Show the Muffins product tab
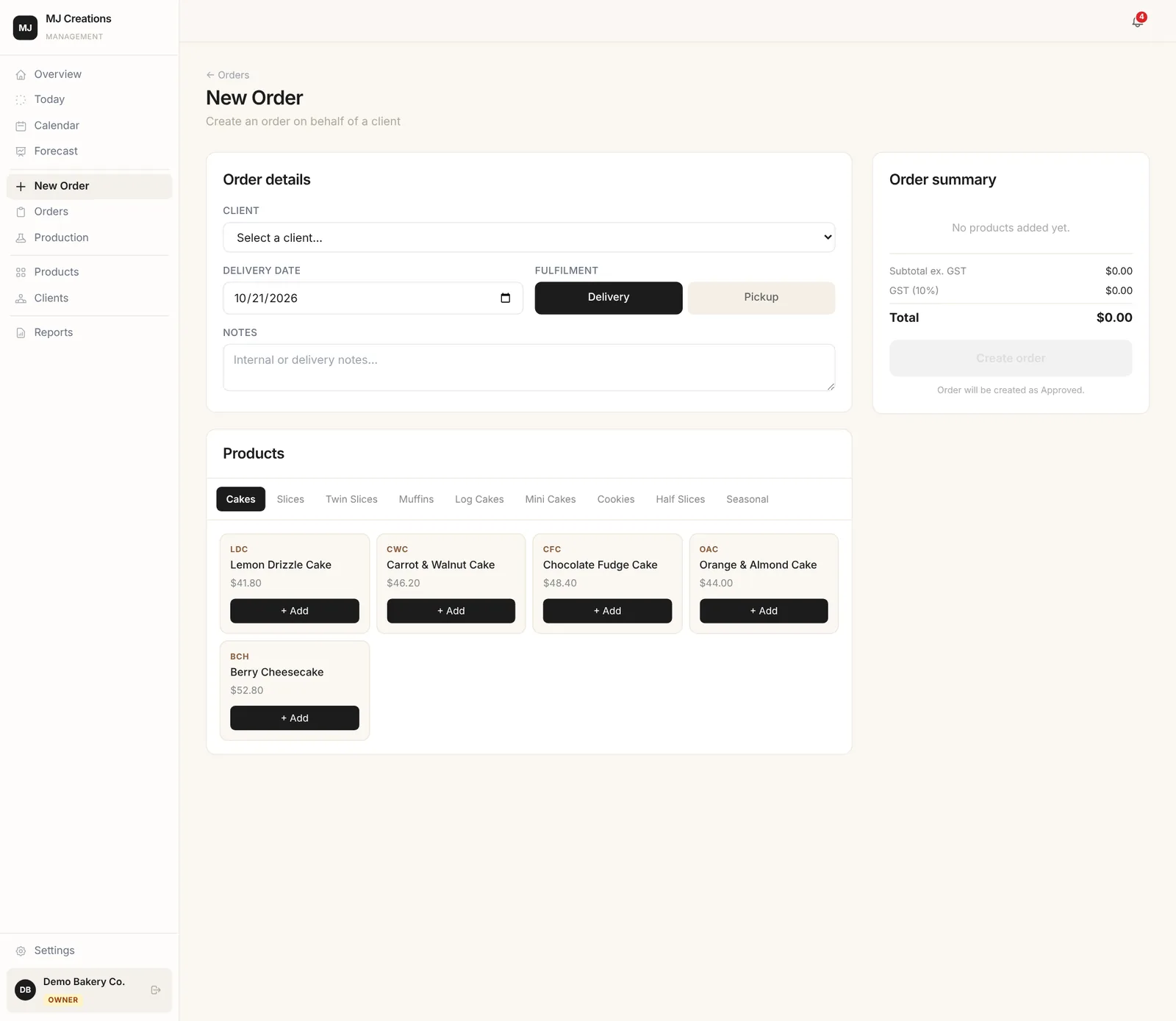1176x1021 pixels. point(416,499)
